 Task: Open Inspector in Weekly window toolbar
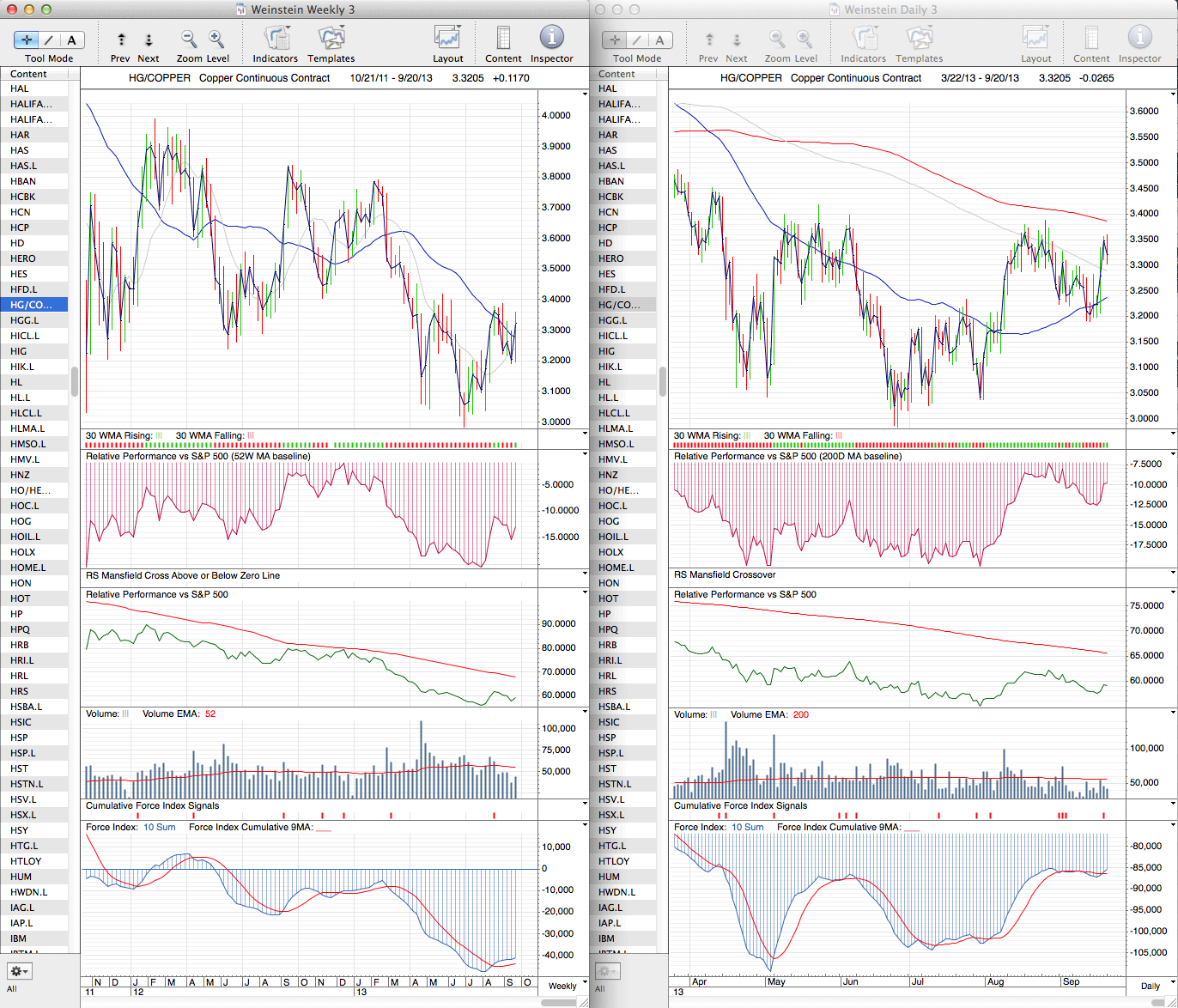click(551, 38)
